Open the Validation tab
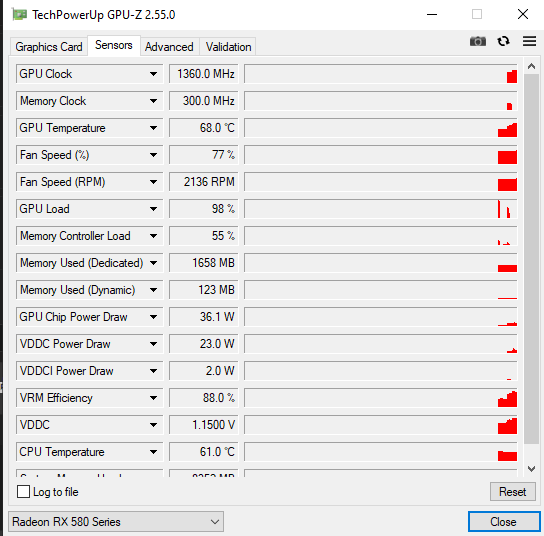The image size is (544, 536). 228,46
